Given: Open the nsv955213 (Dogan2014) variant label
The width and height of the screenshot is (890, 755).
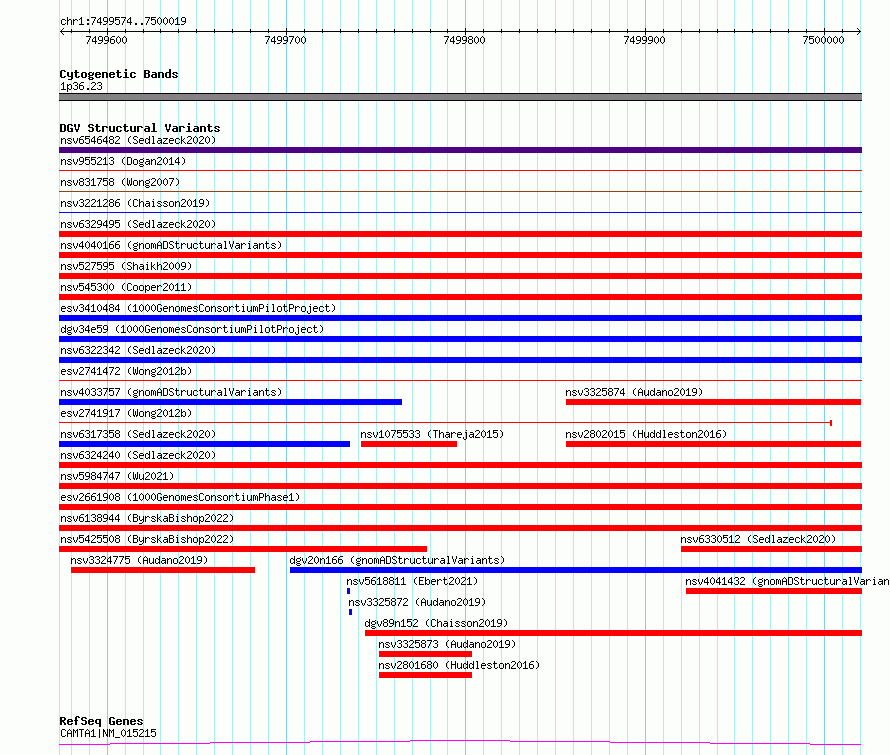Looking at the screenshot, I should (x=123, y=161).
